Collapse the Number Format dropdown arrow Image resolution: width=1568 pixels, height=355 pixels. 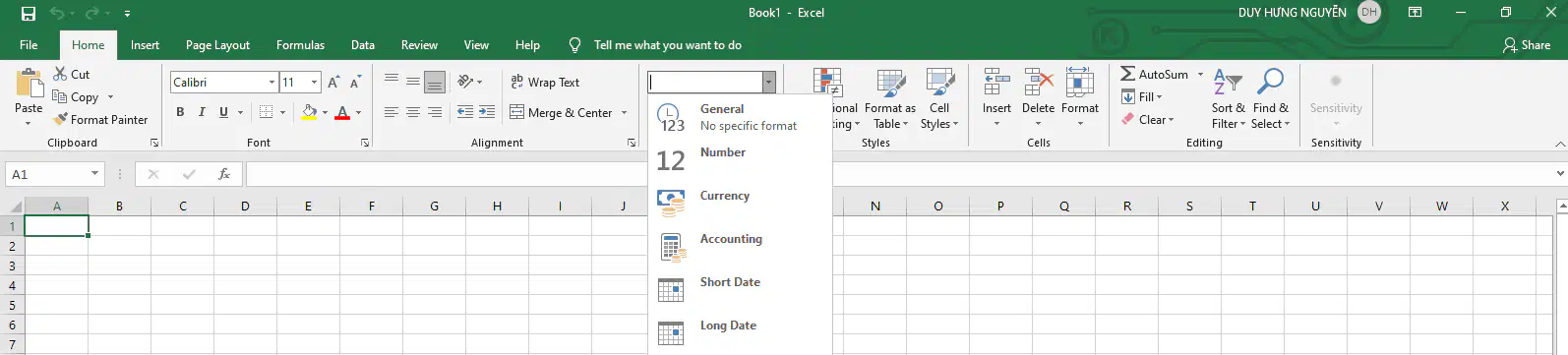[x=769, y=83]
